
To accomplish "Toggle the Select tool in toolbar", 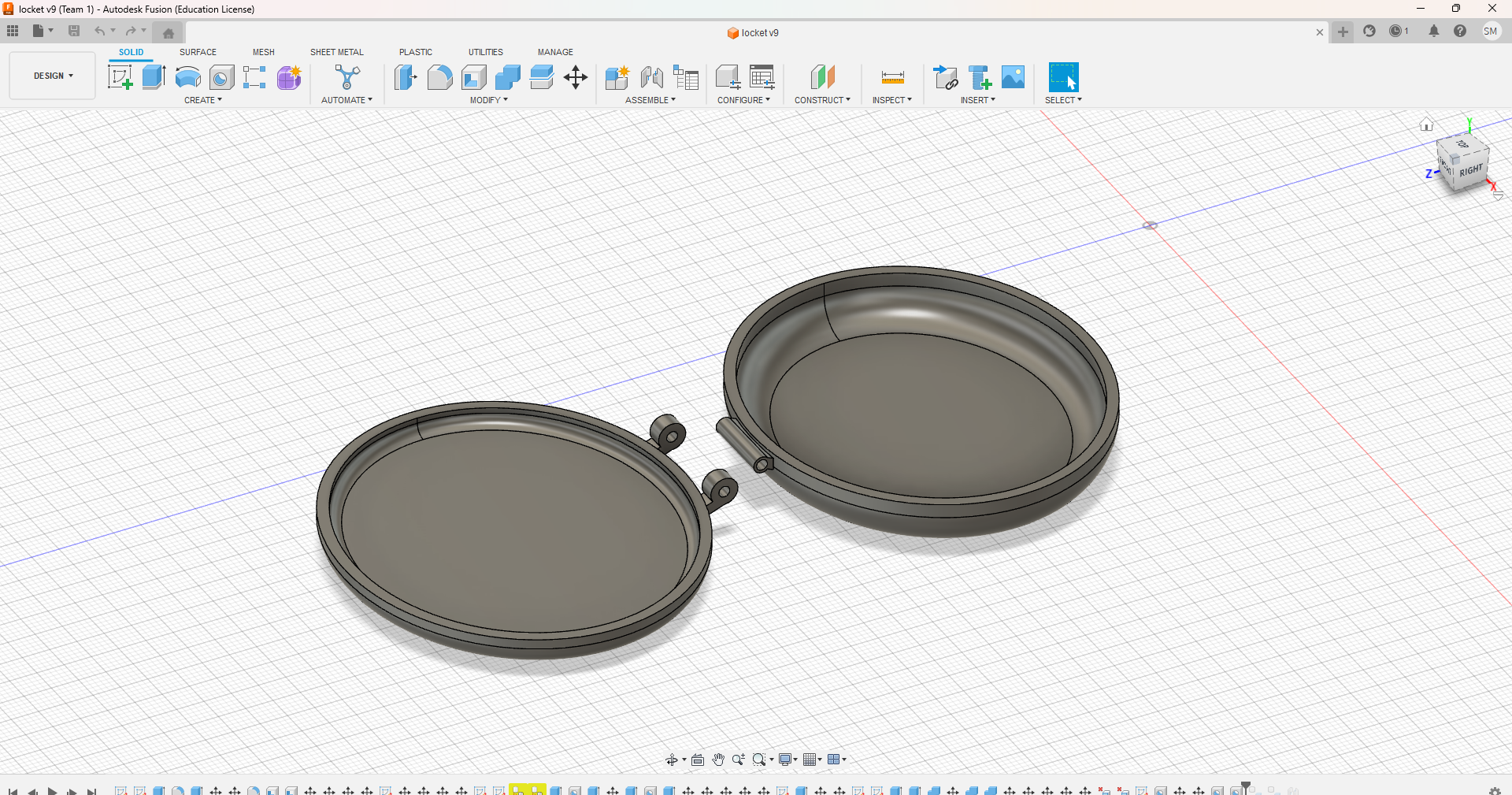I will pyautogui.click(x=1063, y=77).
